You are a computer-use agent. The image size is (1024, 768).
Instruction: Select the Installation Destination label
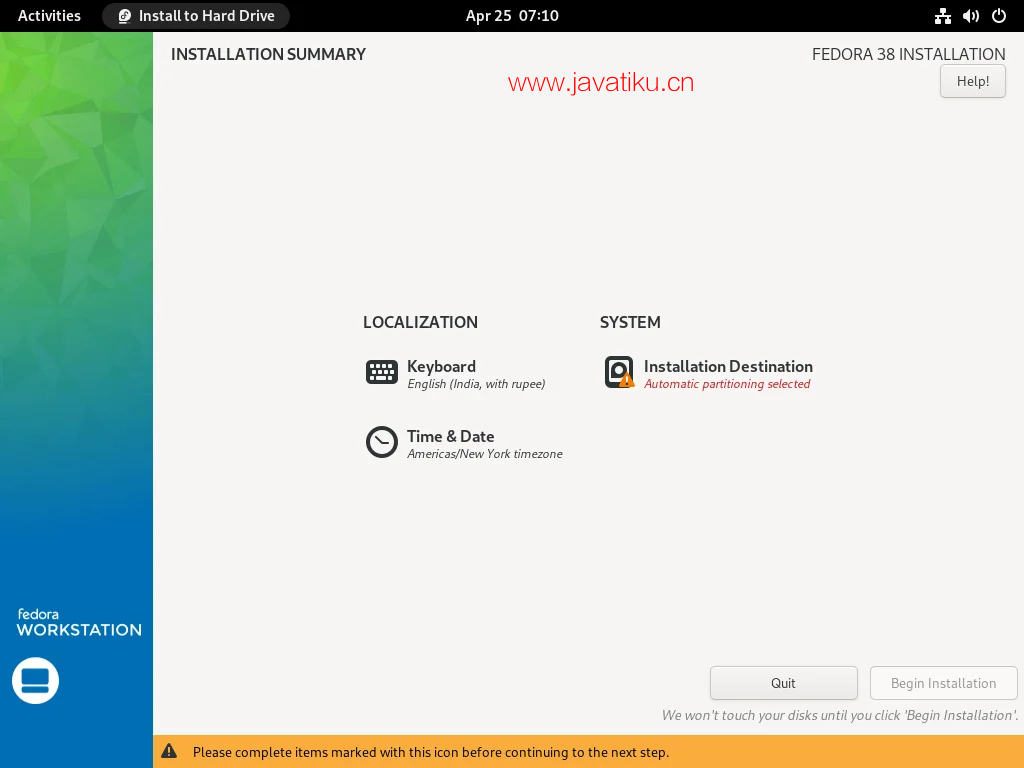(728, 366)
